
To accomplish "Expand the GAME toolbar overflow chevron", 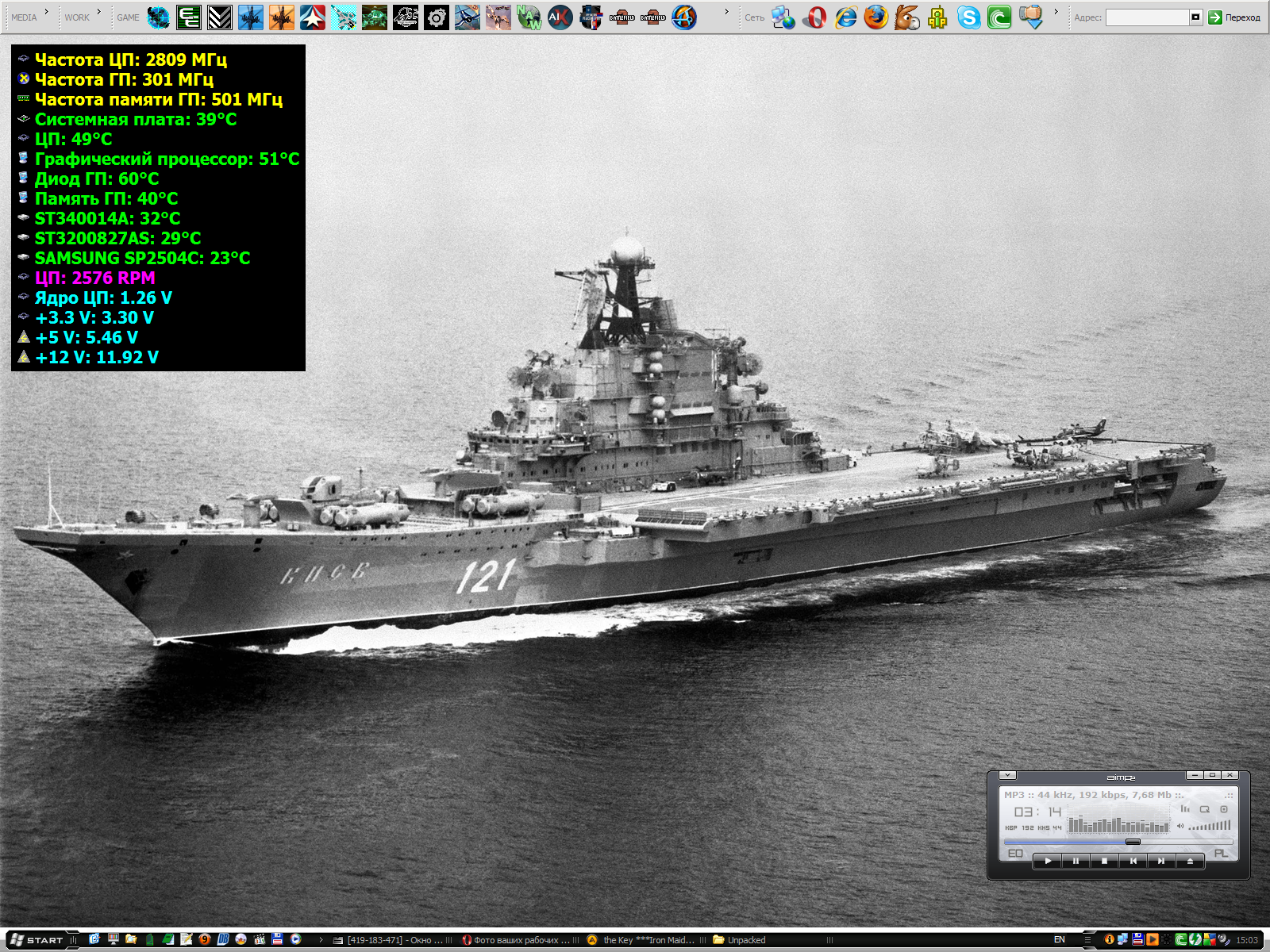I will coord(726,11).
